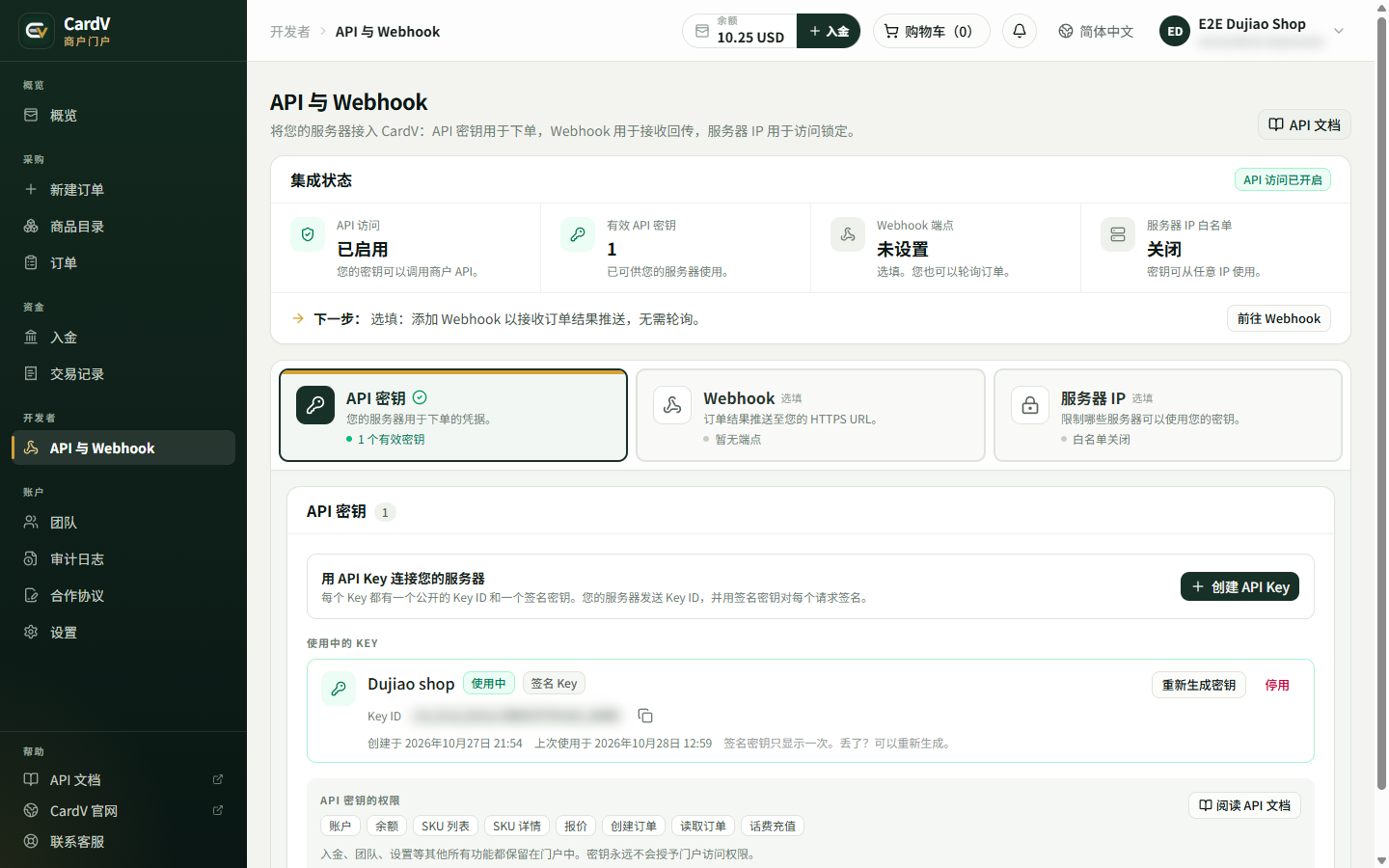Open 入金 deposit page in sidebar

[123, 337]
